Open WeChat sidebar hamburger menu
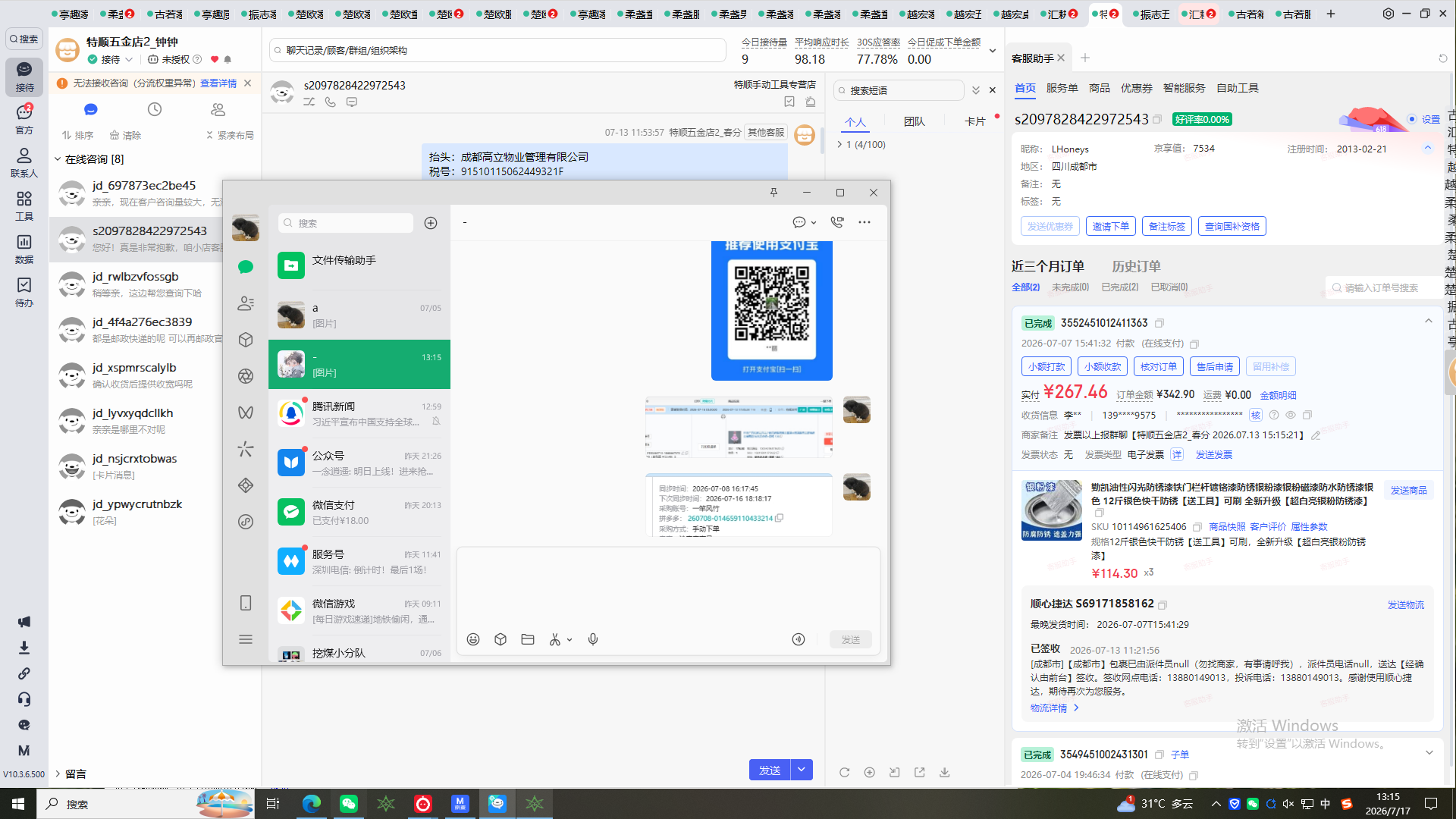 point(245,639)
